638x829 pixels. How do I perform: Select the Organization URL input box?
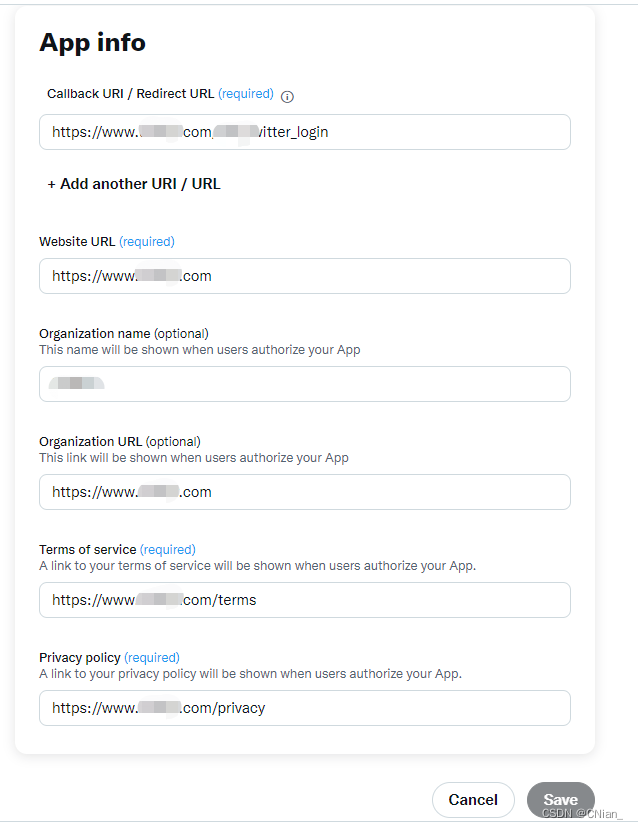click(304, 491)
